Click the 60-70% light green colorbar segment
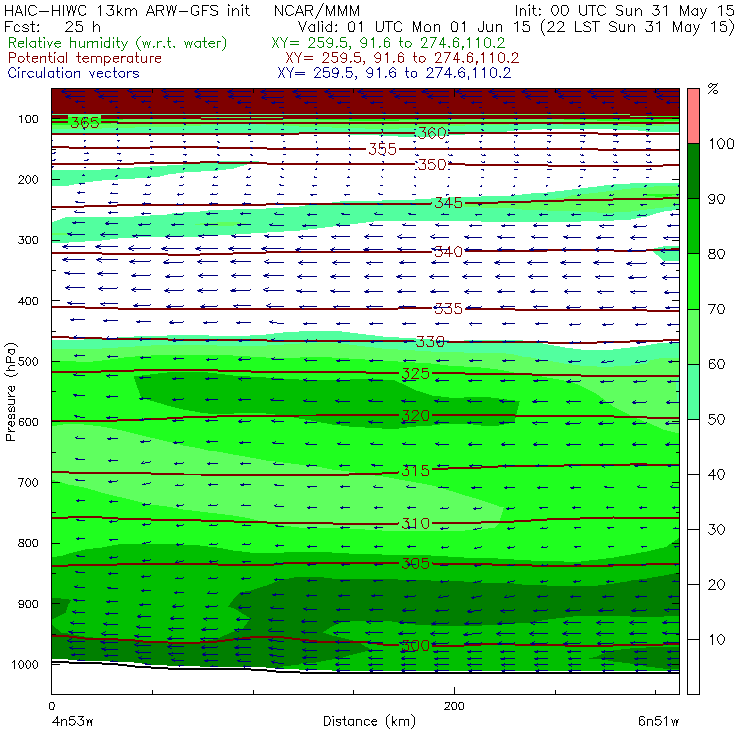The width and height of the screenshot is (740, 740). coord(693,336)
